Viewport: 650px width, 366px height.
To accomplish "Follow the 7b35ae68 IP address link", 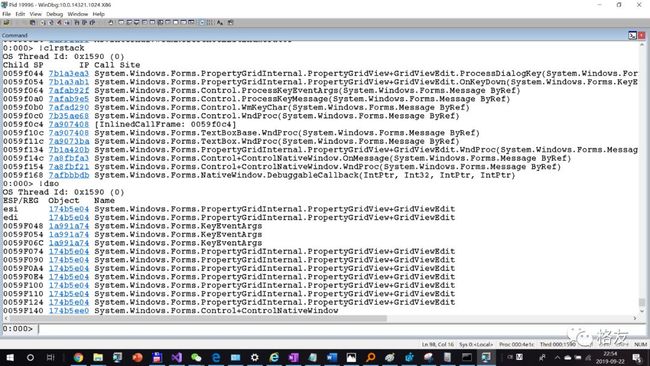I will (69, 116).
